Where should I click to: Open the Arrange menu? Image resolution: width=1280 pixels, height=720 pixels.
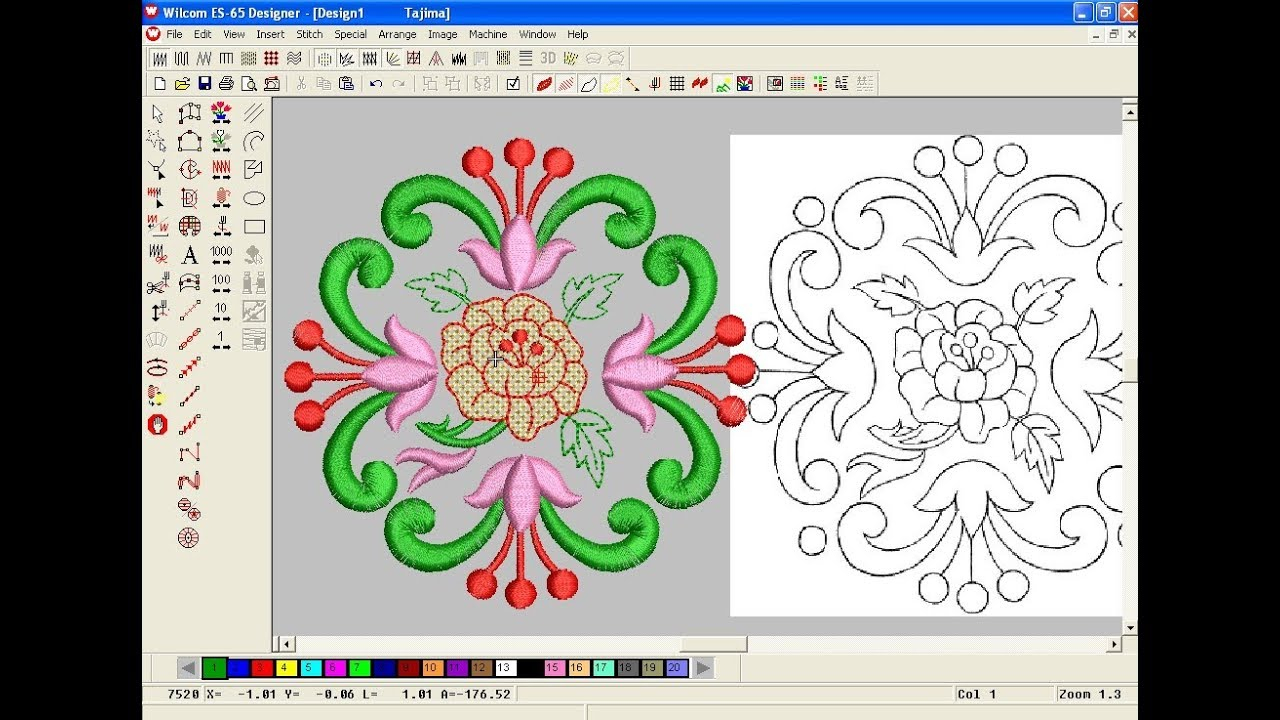pos(397,34)
